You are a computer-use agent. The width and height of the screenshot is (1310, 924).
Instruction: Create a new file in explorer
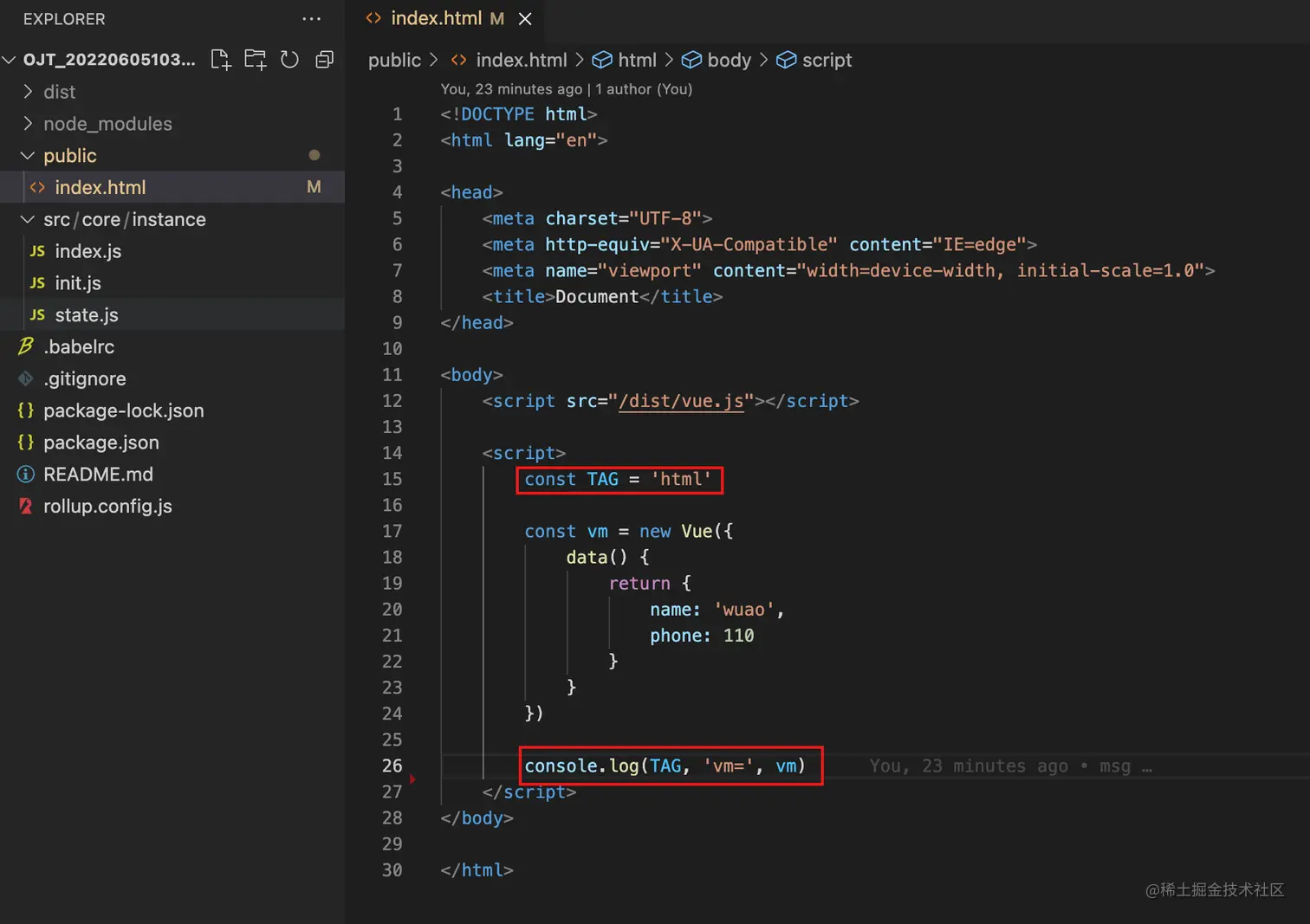point(221,60)
